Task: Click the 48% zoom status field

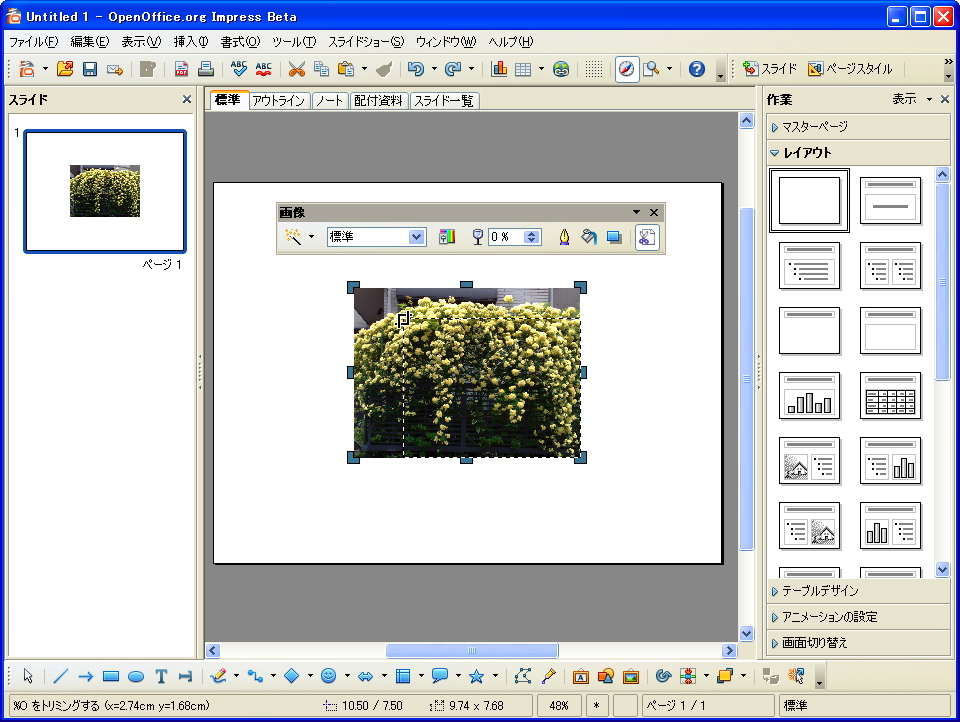Action: coord(559,705)
